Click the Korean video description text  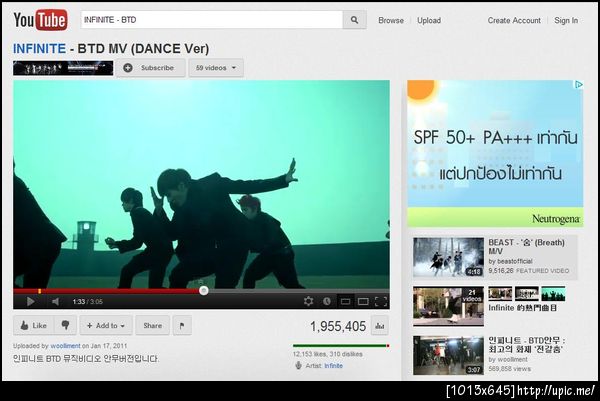click(86, 359)
